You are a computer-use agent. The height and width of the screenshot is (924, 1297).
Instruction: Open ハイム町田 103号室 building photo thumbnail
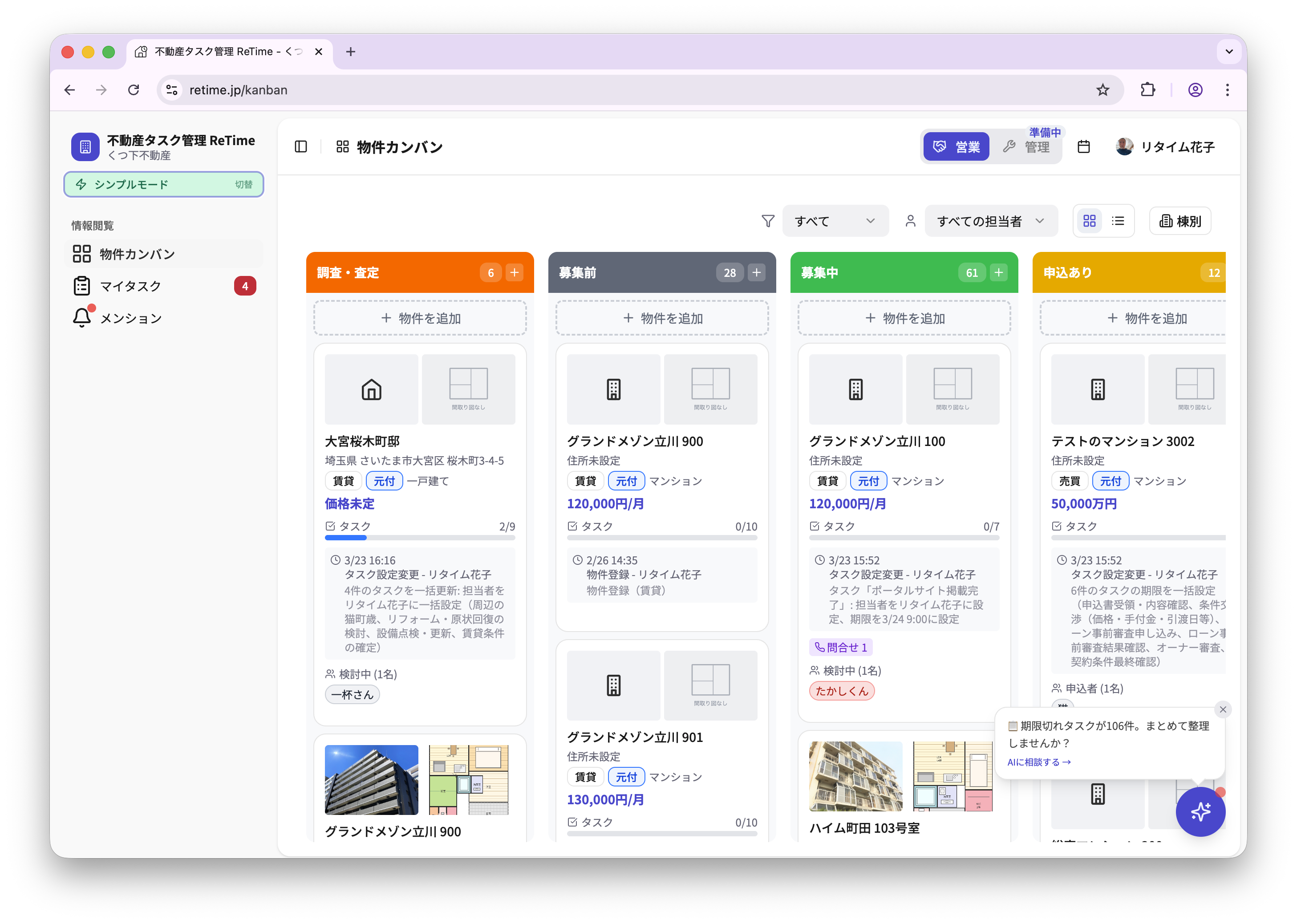click(x=855, y=776)
